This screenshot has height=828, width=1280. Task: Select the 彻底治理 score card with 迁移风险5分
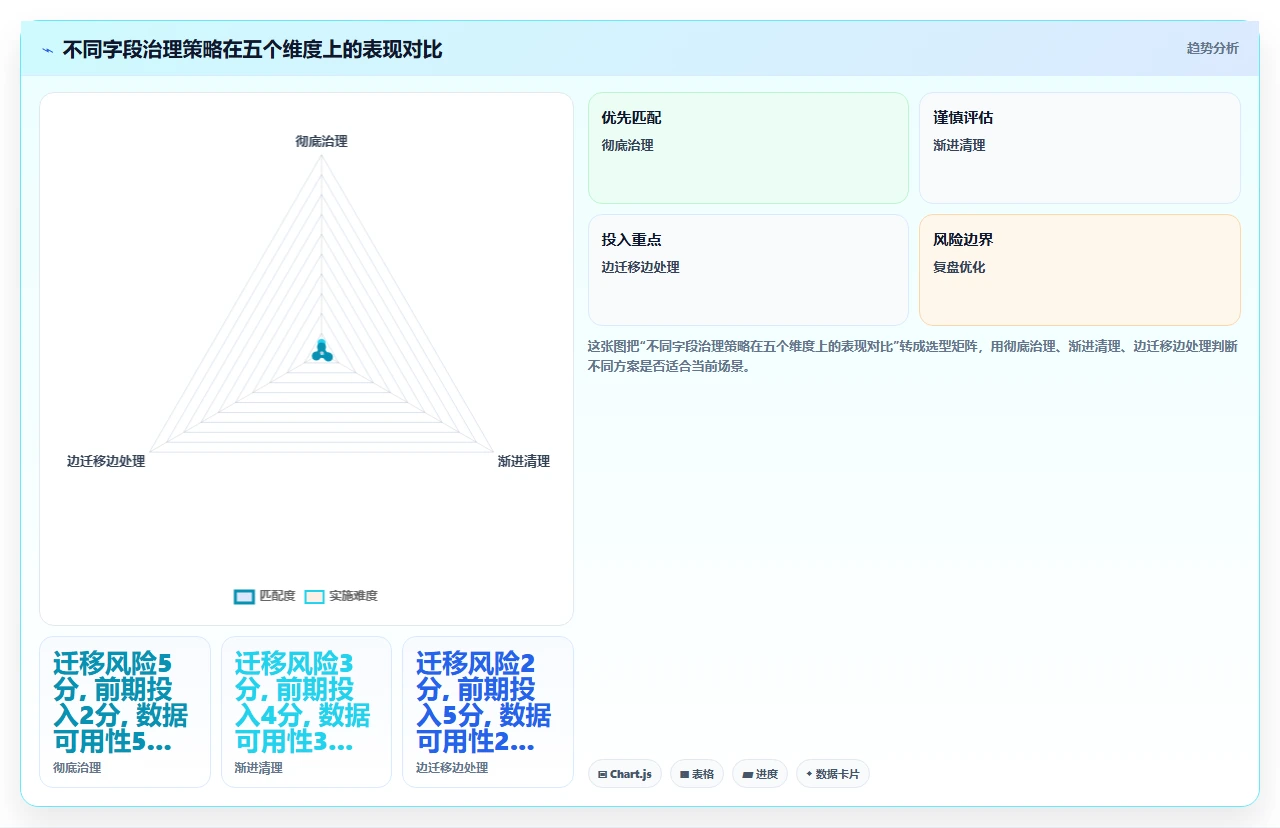[125, 712]
